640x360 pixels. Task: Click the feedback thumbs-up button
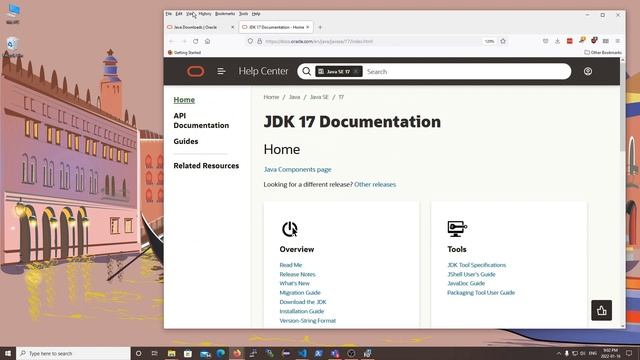click(x=602, y=311)
